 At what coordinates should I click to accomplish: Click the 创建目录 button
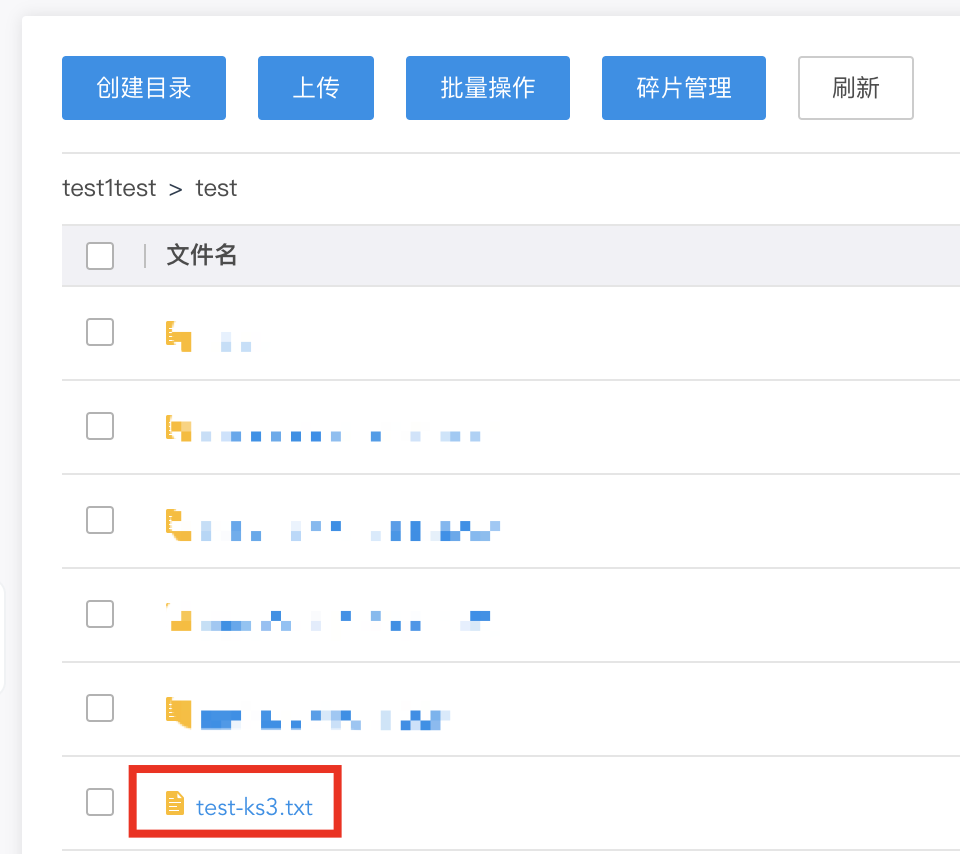coord(144,88)
